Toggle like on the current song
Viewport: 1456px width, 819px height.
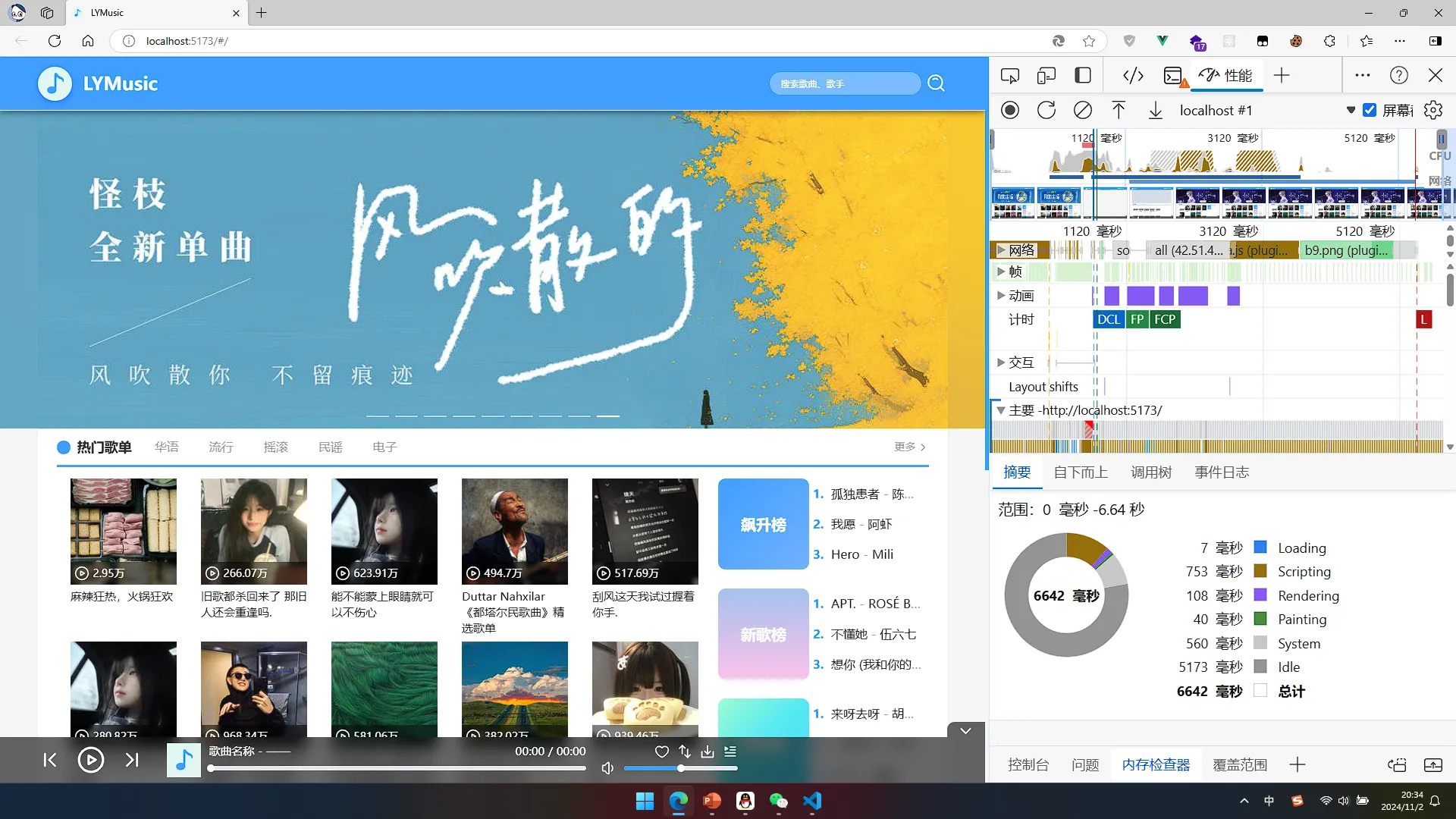coord(661,752)
